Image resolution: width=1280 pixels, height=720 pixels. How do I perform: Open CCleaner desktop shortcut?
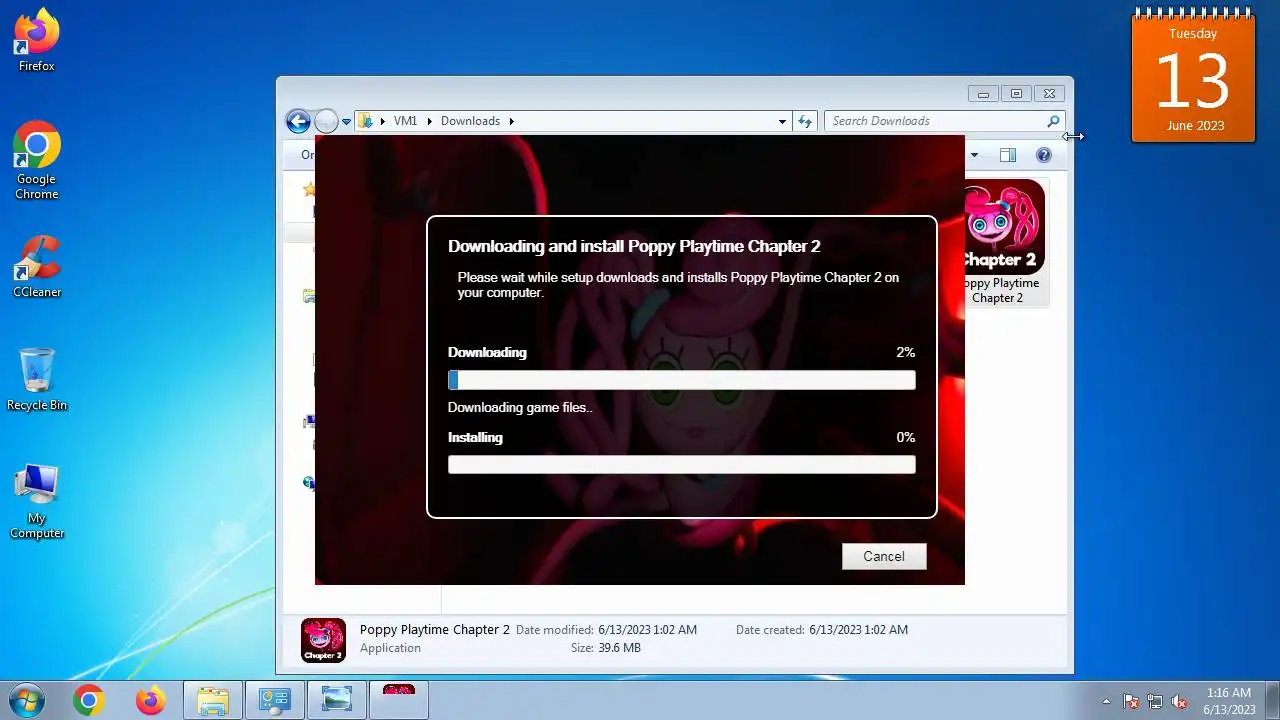[x=37, y=266]
